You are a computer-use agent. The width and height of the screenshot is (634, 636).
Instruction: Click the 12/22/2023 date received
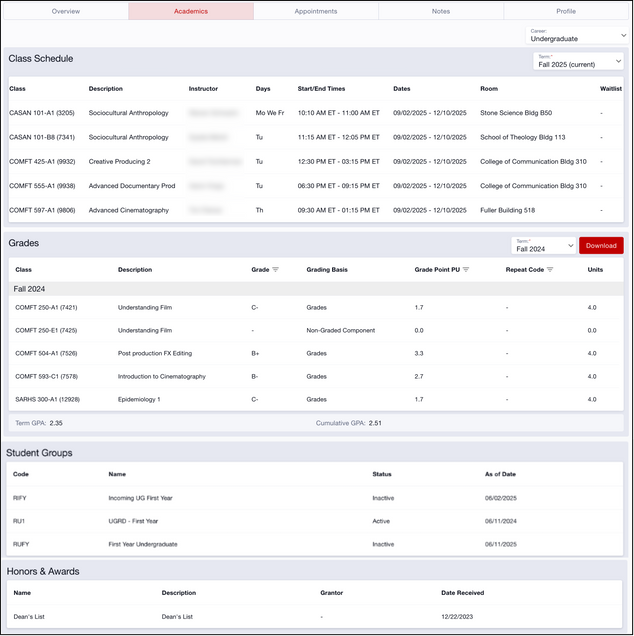pyautogui.click(x=457, y=617)
